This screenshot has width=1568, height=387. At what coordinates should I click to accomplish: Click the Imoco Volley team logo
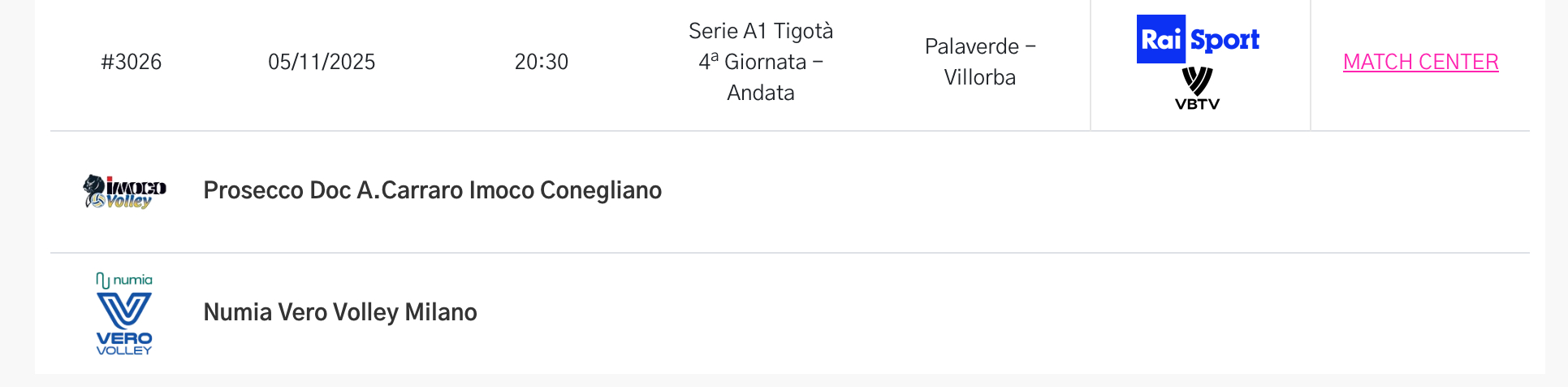pyautogui.click(x=124, y=191)
